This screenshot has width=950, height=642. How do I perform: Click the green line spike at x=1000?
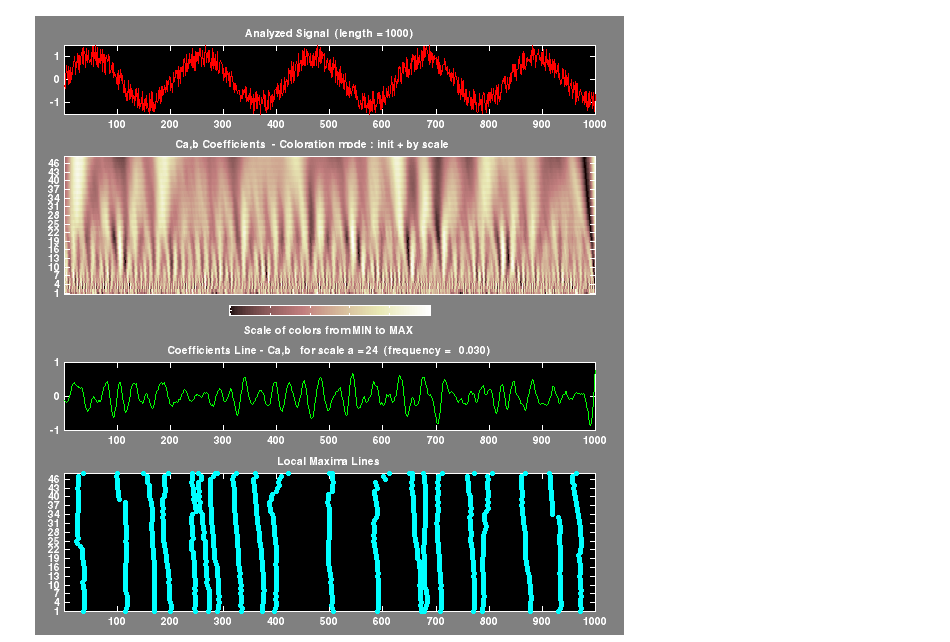coord(595,380)
